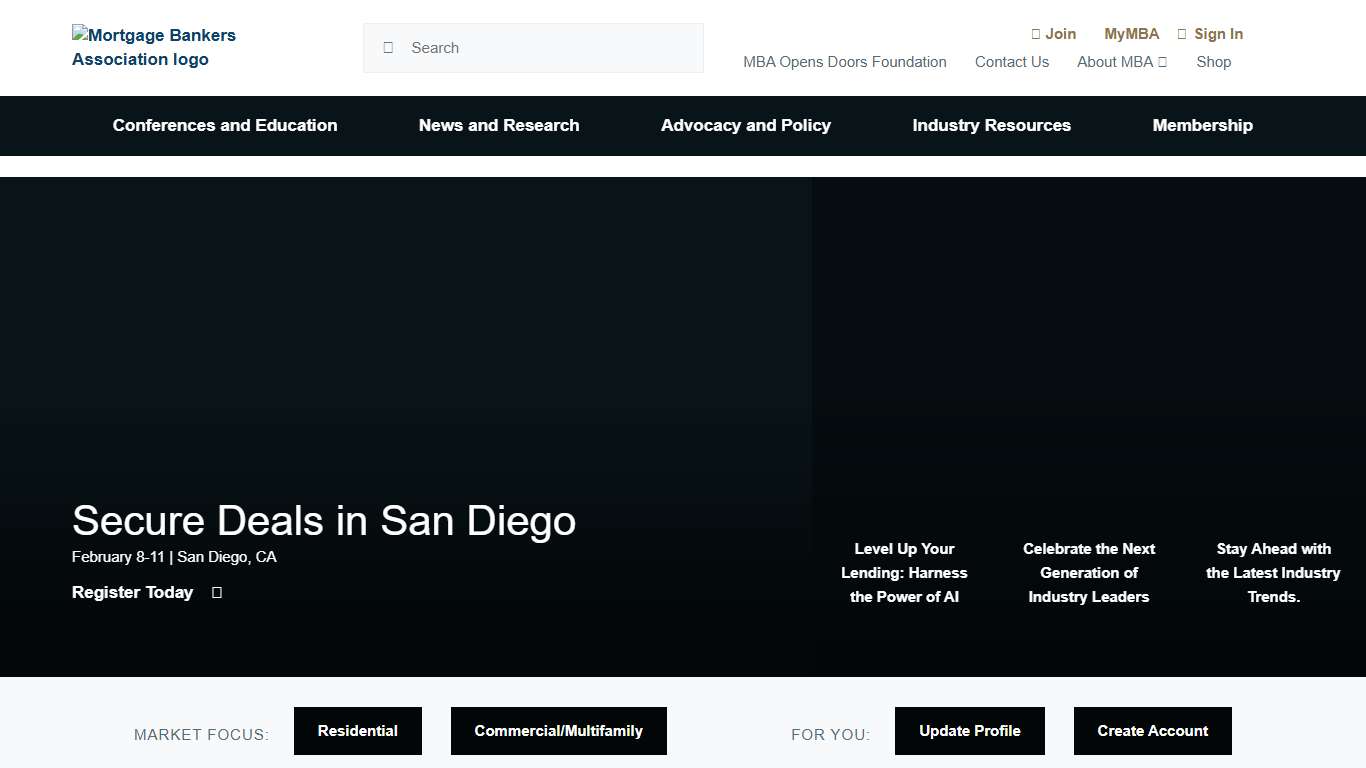
Task: Select the 'Harness the Power of AI' slide
Action: (904, 573)
